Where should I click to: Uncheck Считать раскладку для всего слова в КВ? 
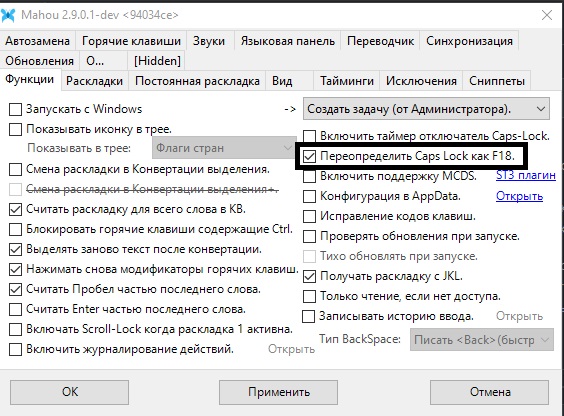tap(15, 210)
